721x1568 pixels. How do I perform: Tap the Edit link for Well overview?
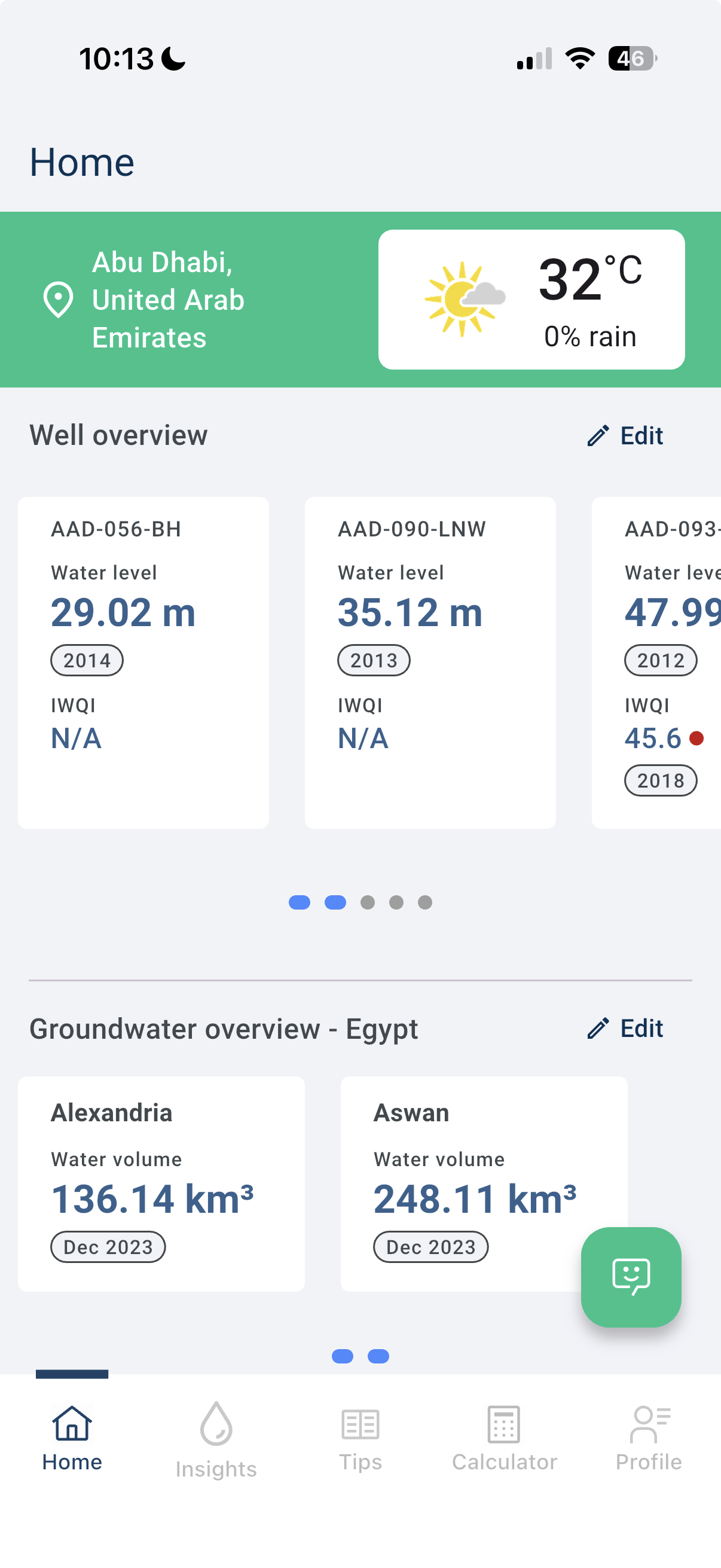click(641, 436)
